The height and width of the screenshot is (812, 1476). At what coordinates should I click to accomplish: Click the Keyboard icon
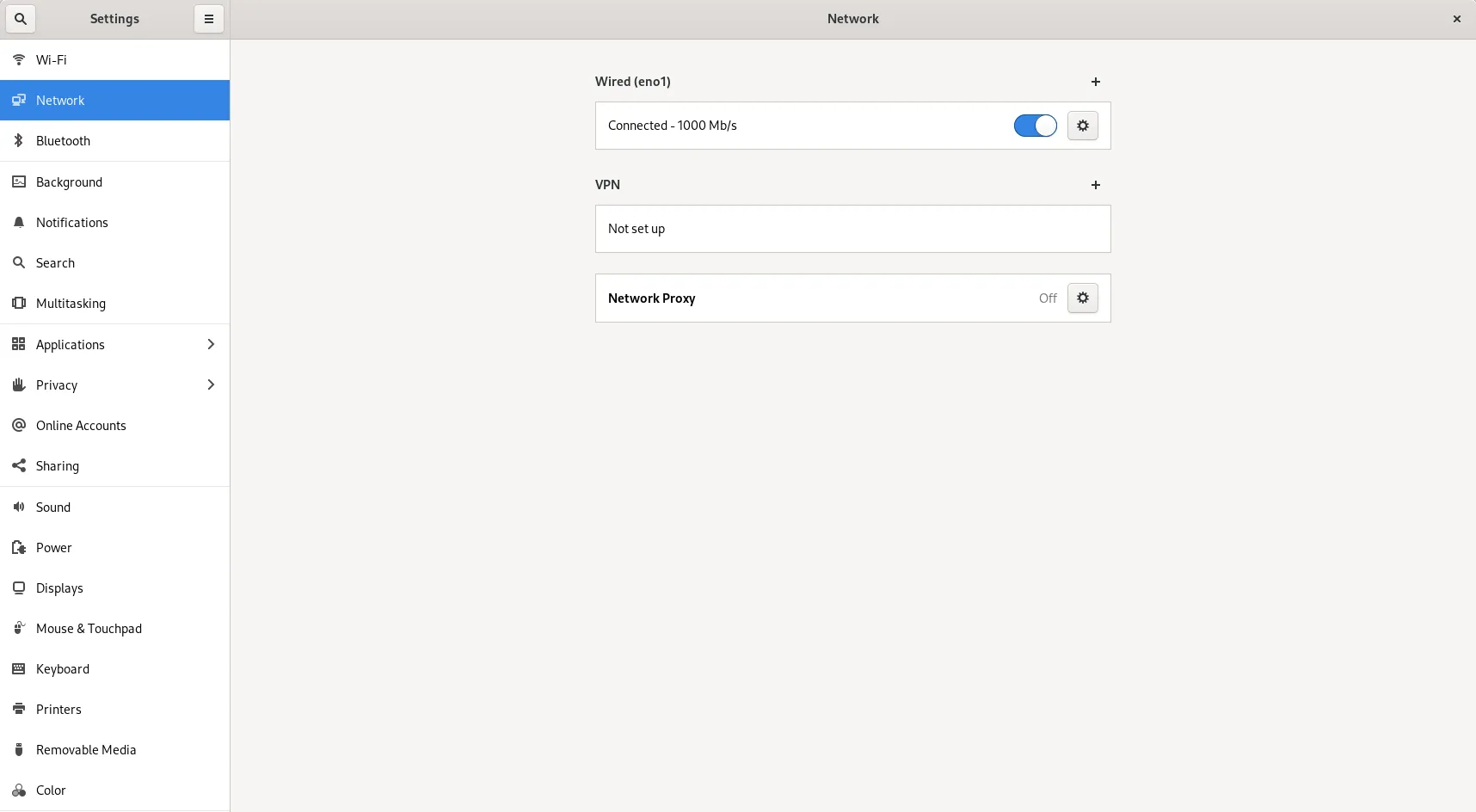coord(19,669)
